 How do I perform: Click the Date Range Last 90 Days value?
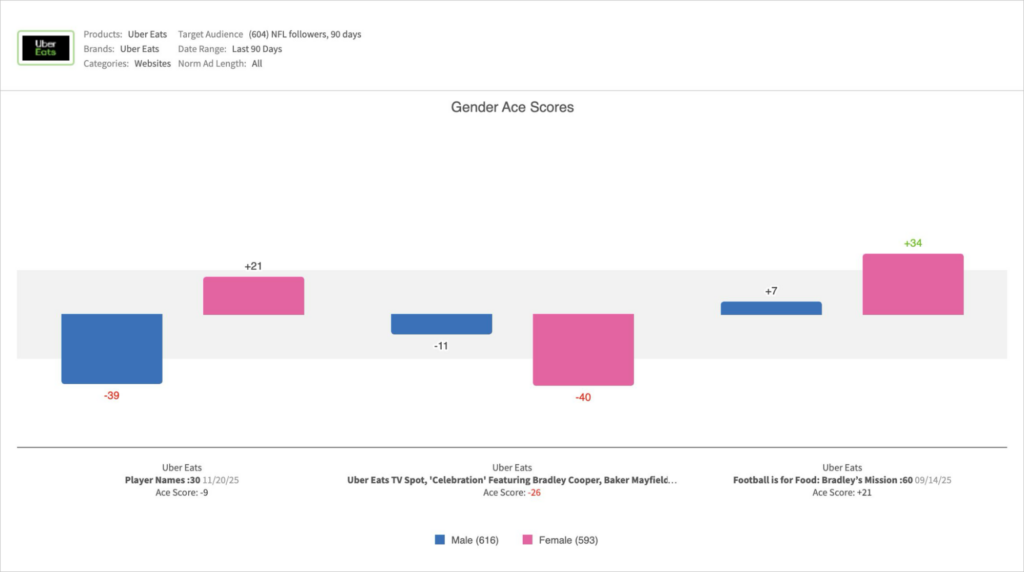pyautogui.click(x=259, y=49)
